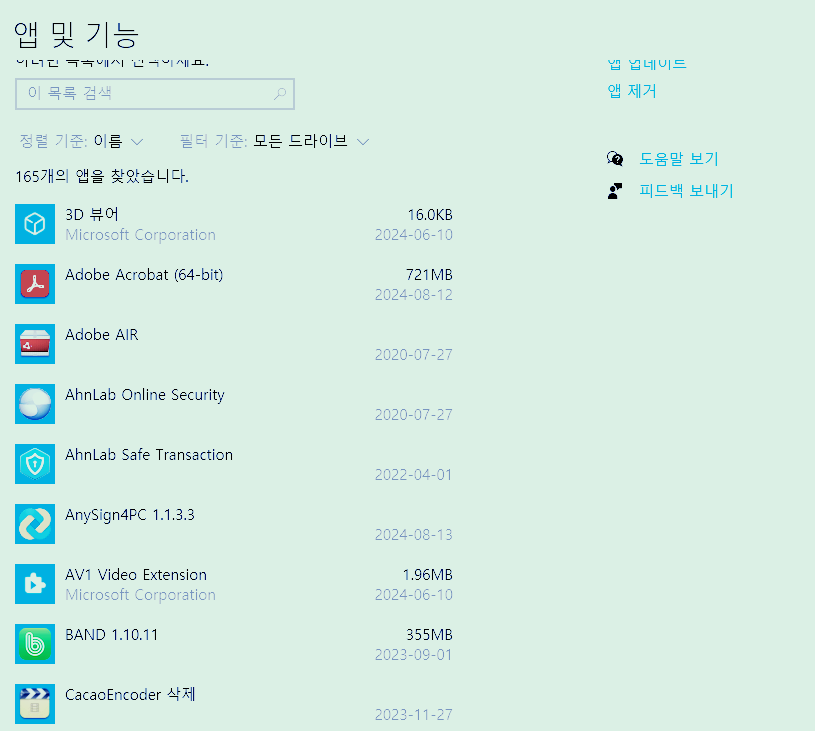Screen dimensions: 815x731
Task: Click the 앱 및 기능 page heading
Action: point(76,35)
